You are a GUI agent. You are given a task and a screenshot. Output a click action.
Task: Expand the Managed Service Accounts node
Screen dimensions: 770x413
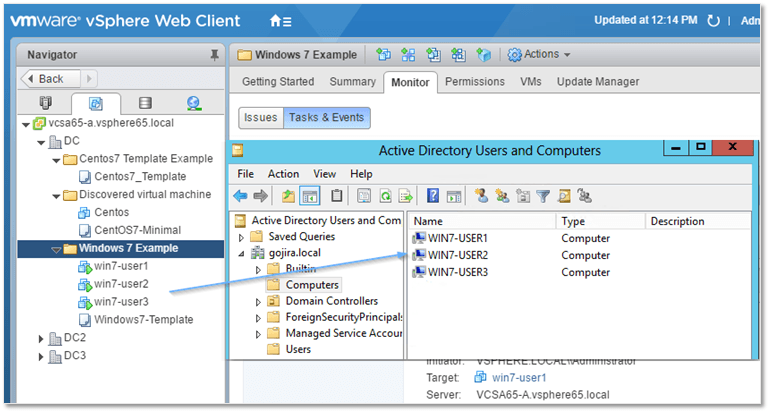[x=258, y=334]
